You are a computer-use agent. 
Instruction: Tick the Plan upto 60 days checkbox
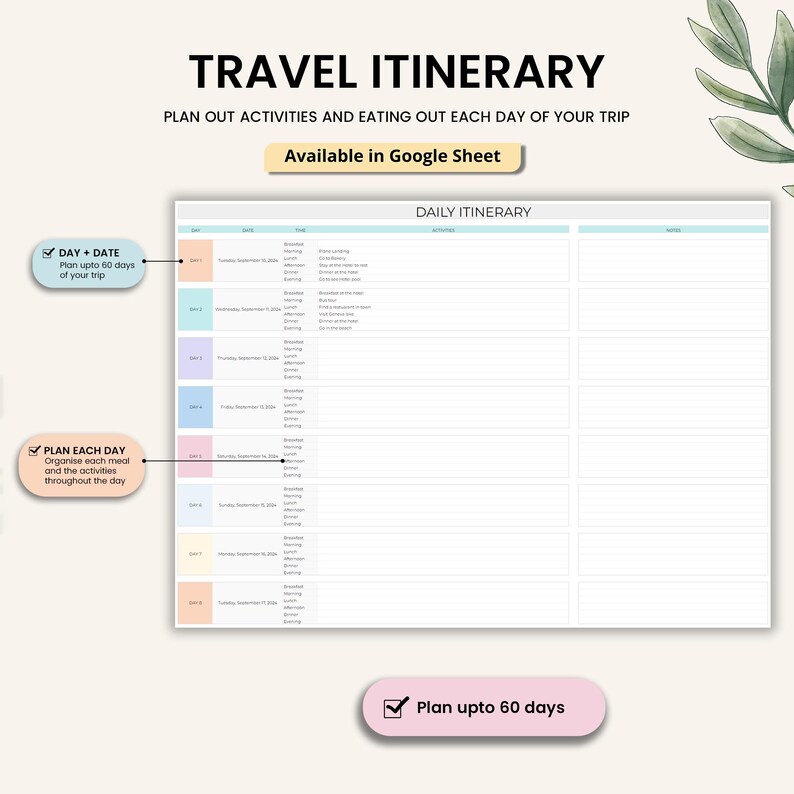coord(396,707)
